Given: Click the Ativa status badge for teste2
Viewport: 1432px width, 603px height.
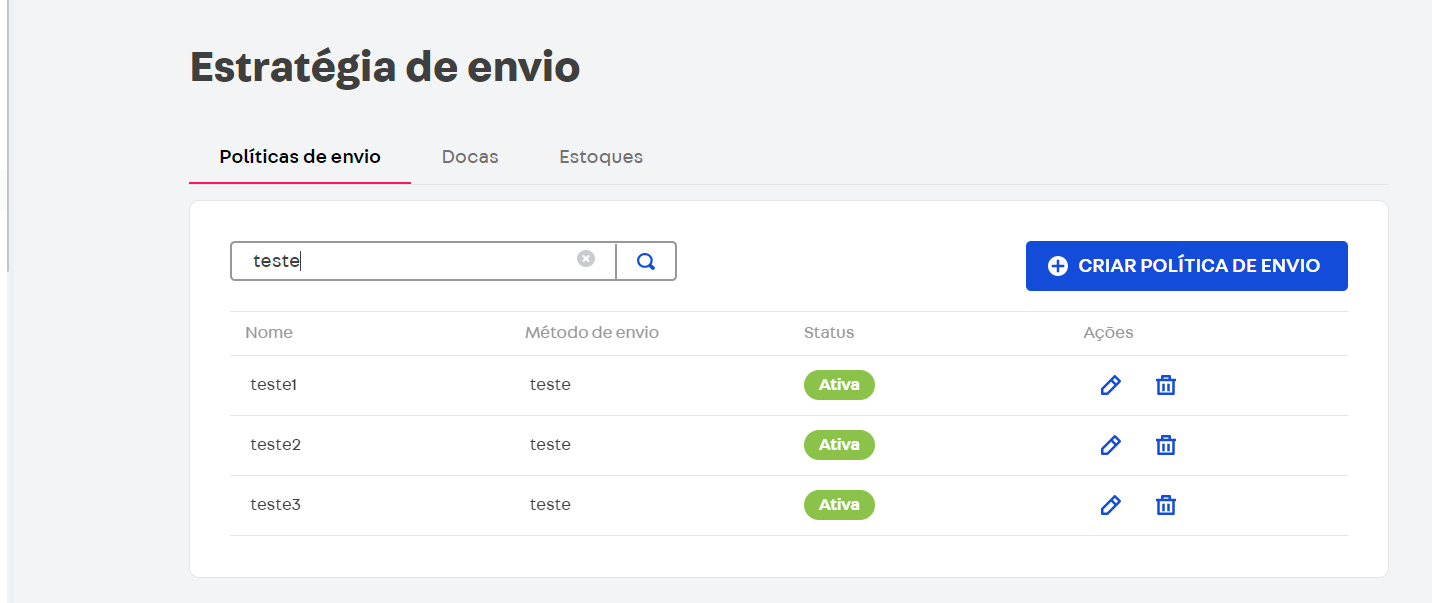Looking at the screenshot, I should (839, 445).
